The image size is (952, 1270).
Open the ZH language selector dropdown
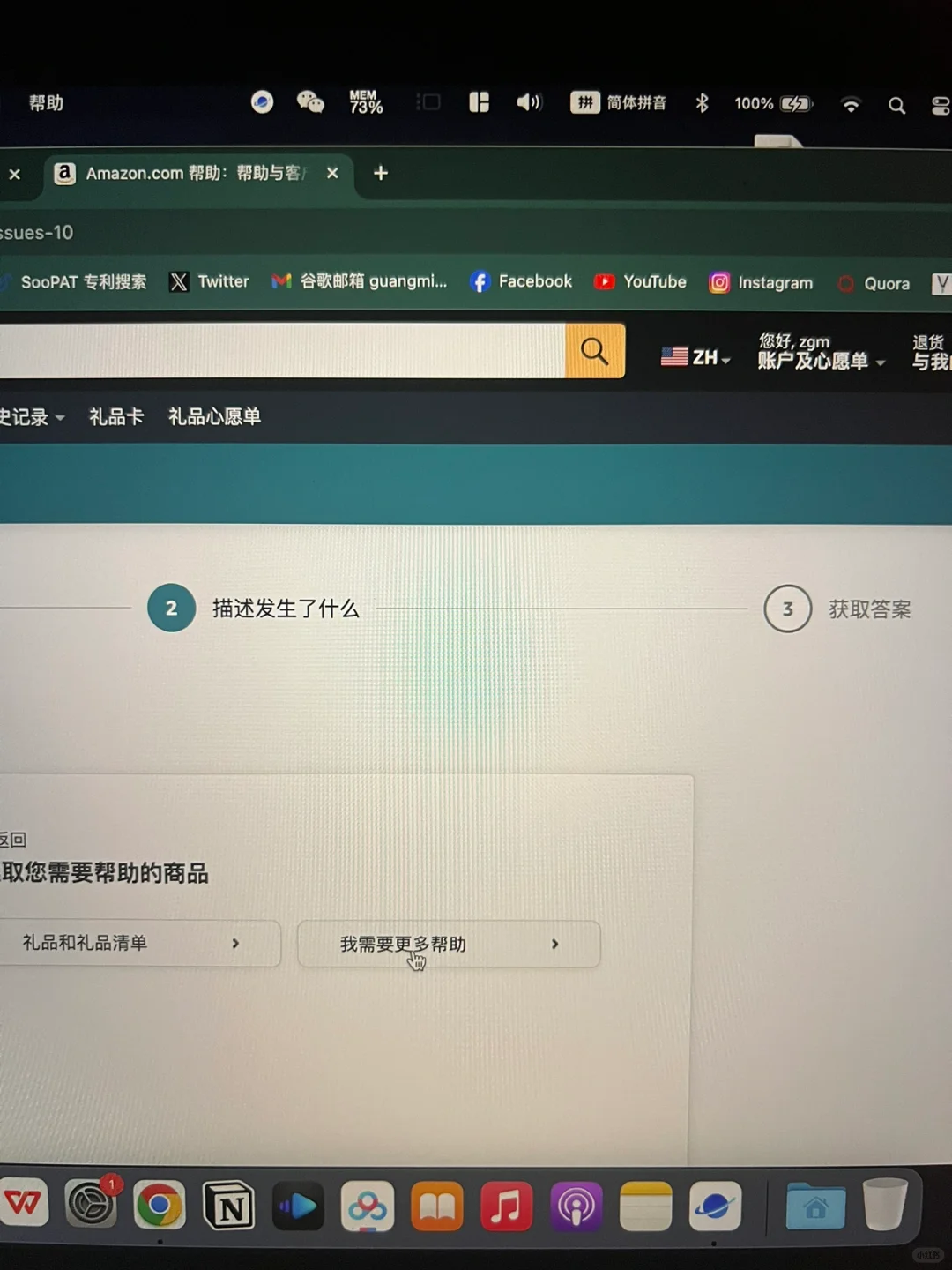pos(696,357)
